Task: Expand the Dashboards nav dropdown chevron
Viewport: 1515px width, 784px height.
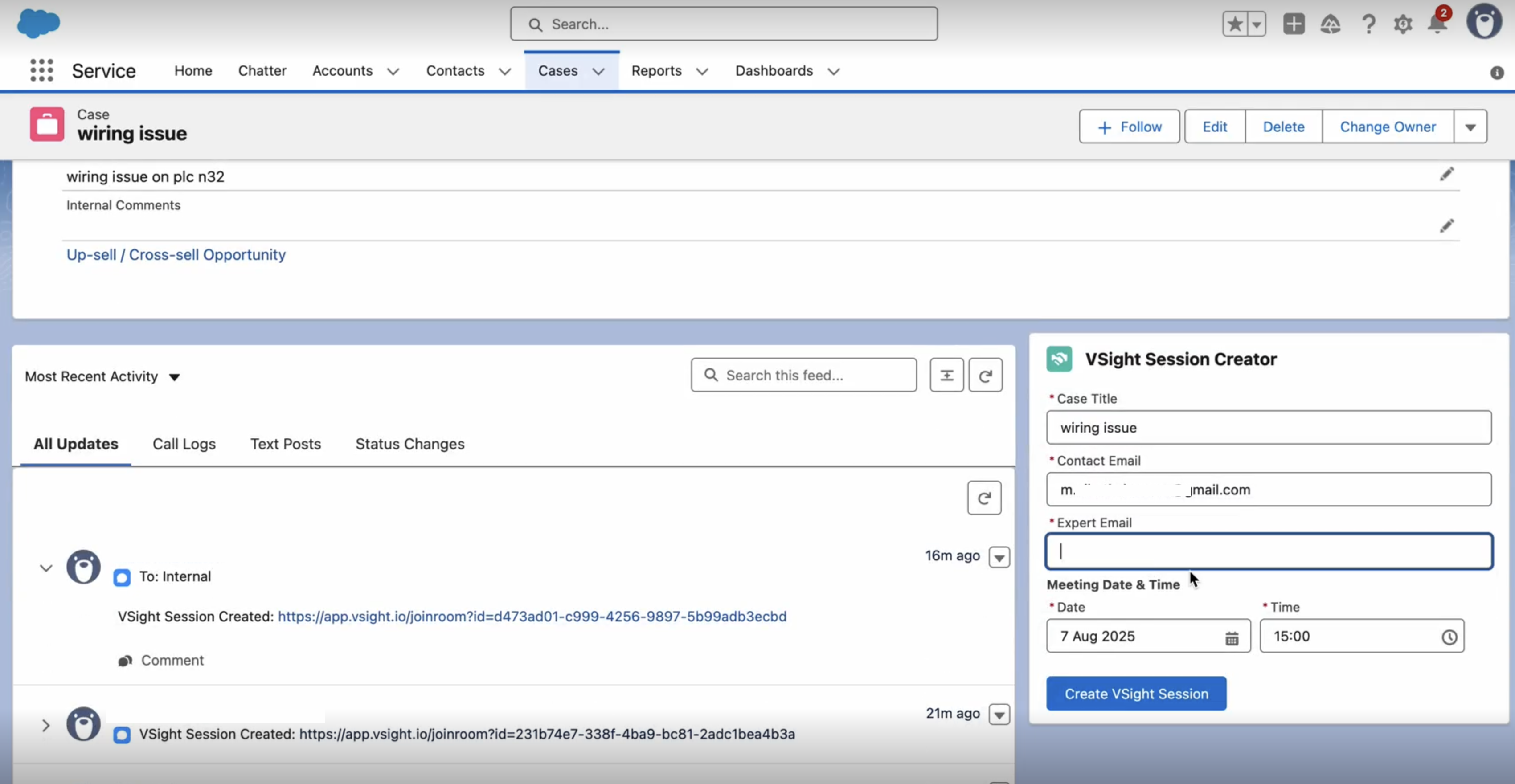Action: click(833, 72)
